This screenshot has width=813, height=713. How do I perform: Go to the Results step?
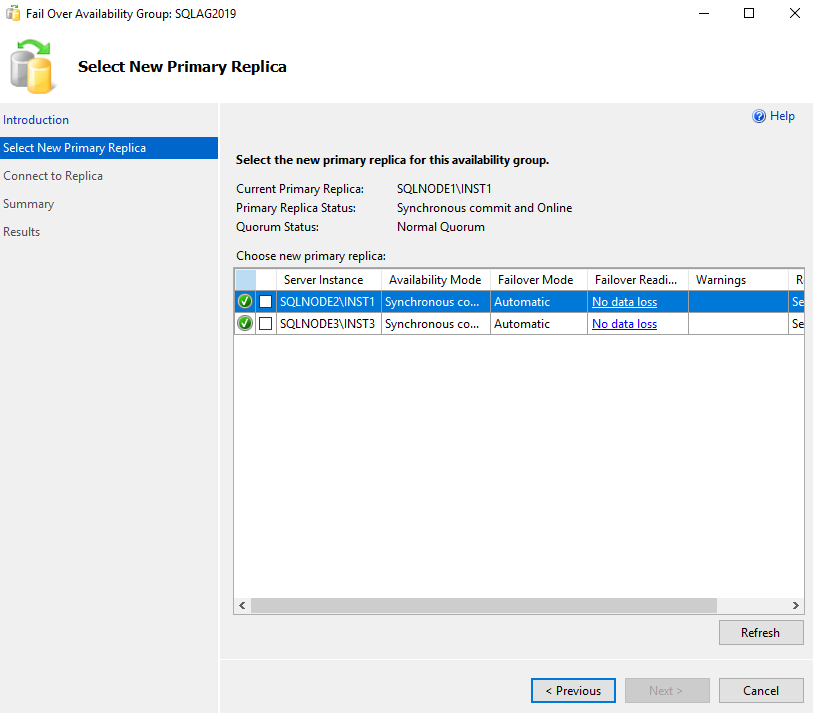point(21,232)
